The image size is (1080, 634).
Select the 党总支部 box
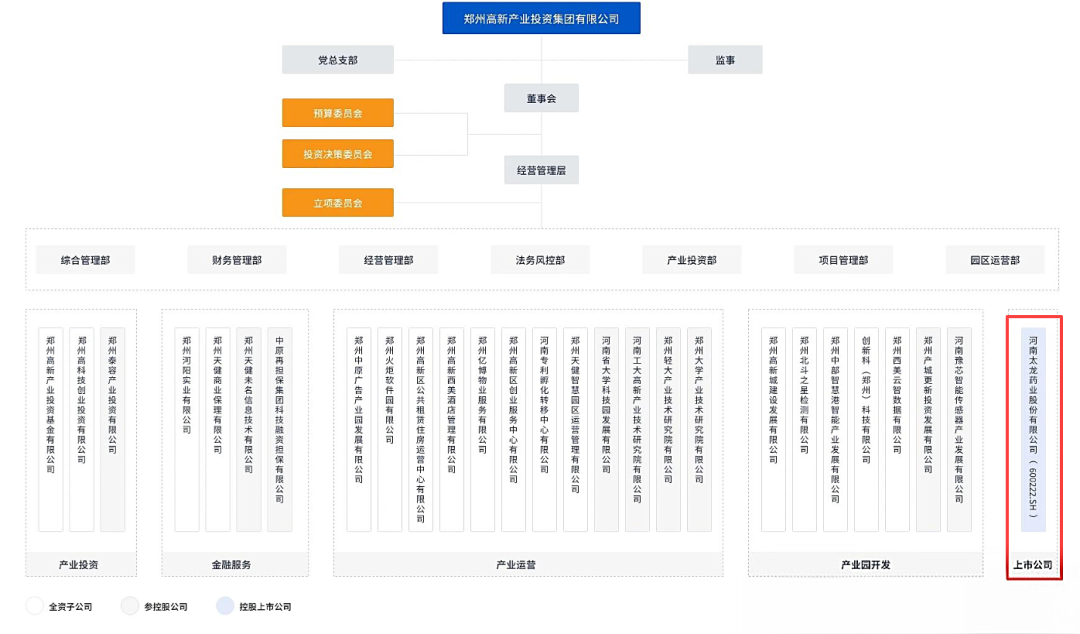[338, 60]
